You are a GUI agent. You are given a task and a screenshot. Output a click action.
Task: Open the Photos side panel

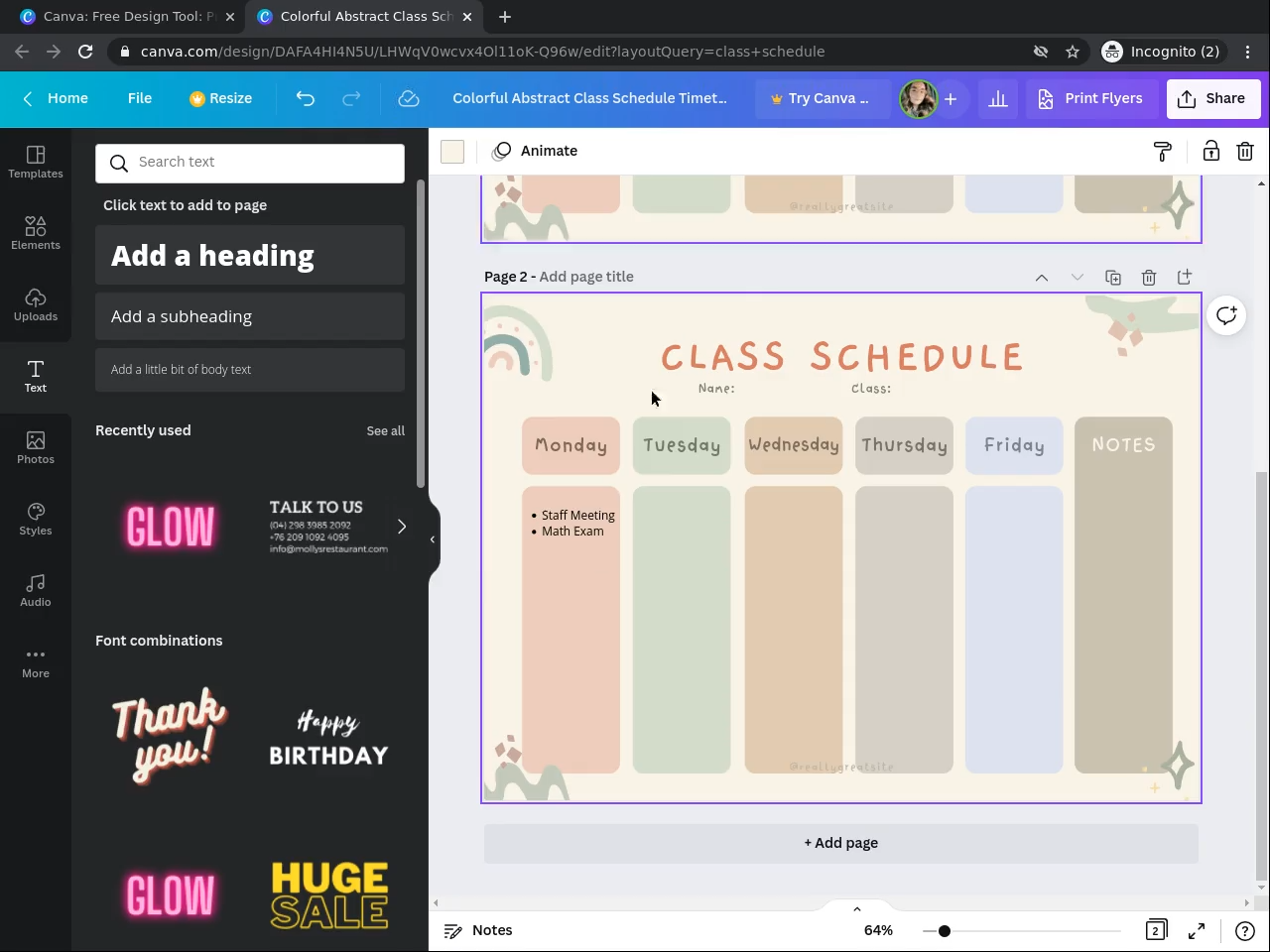[x=36, y=448]
